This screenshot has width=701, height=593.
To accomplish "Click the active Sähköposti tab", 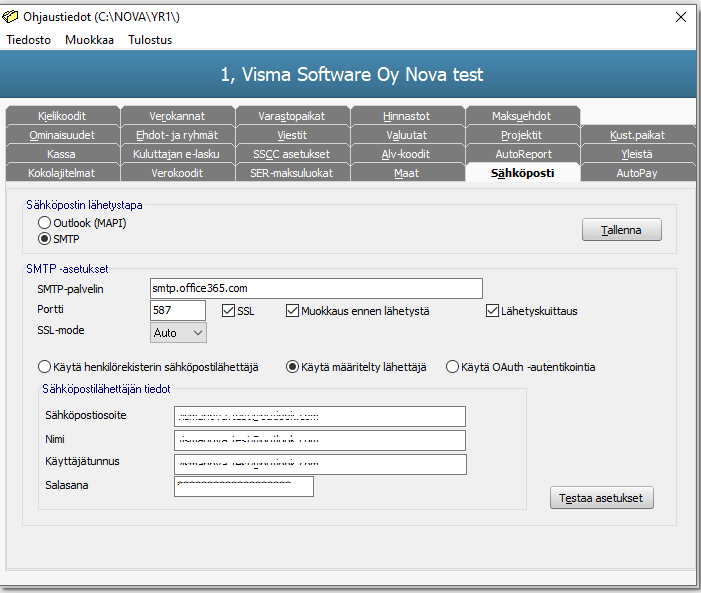I will [x=523, y=173].
